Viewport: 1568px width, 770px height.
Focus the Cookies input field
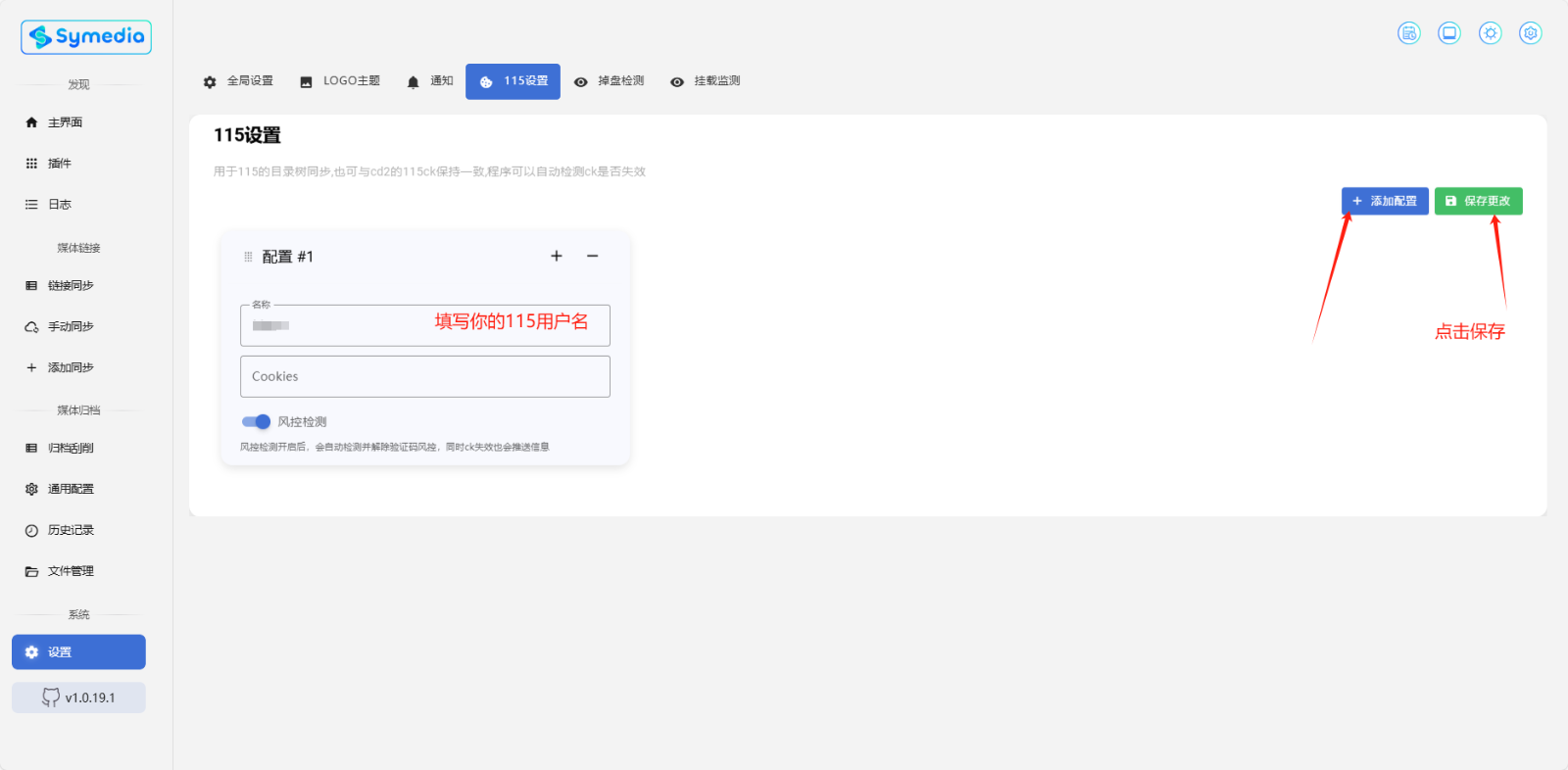tap(425, 376)
